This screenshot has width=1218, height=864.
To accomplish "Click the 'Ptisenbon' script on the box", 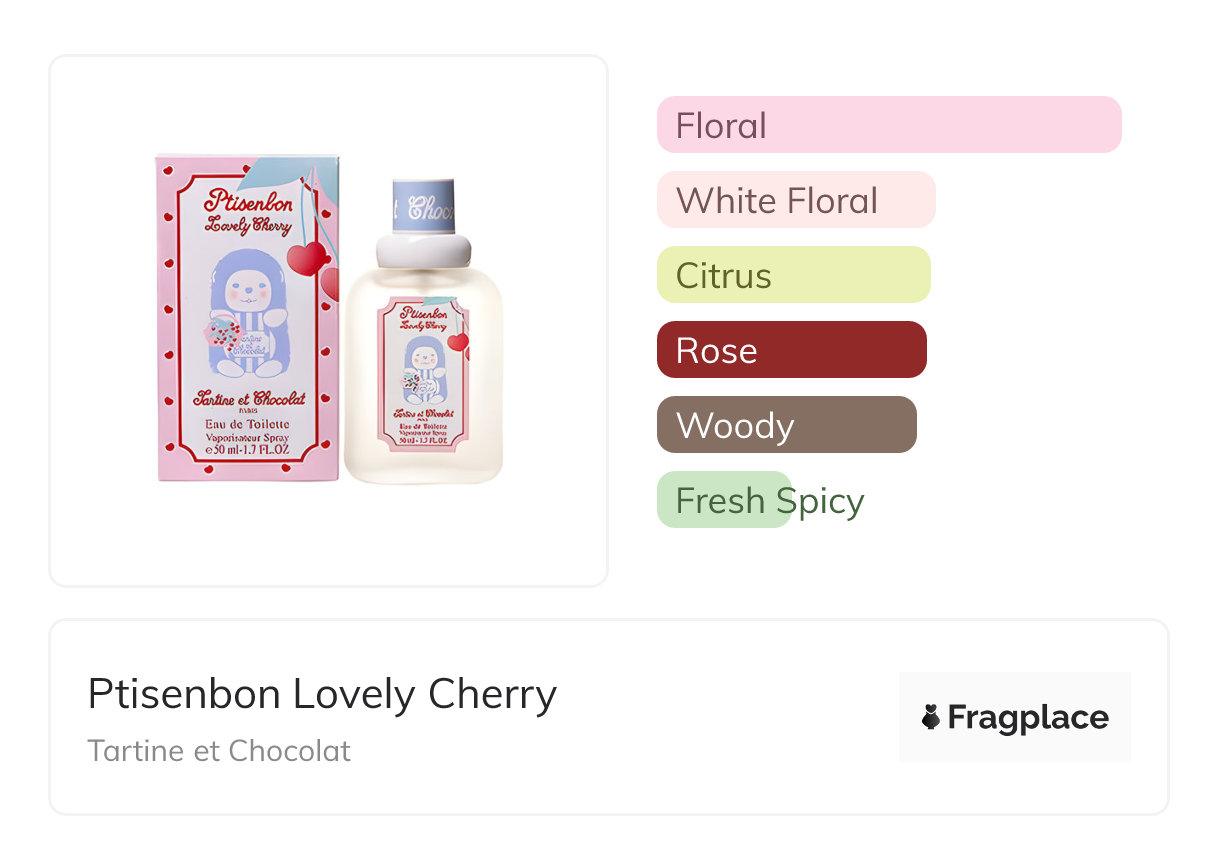I will [248, 200].
